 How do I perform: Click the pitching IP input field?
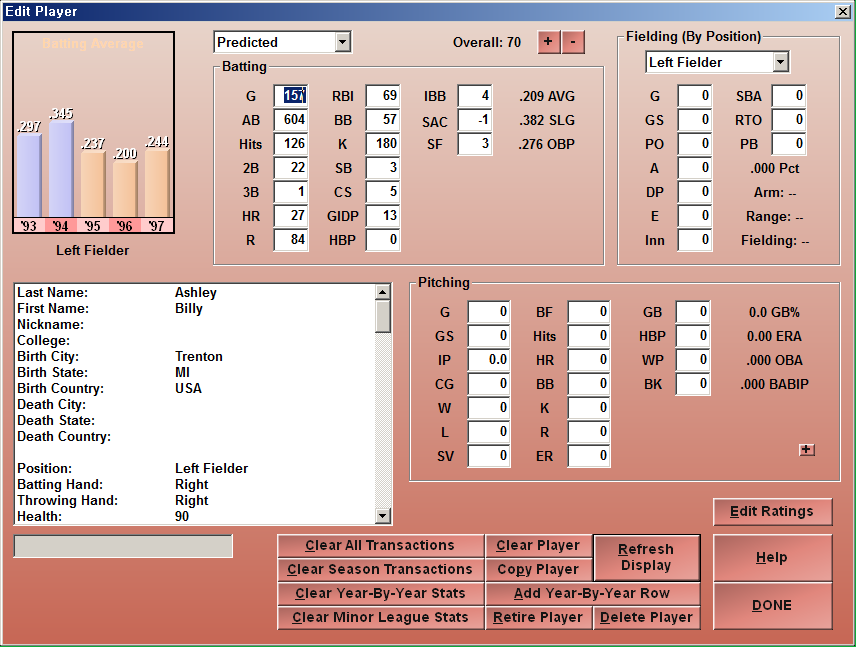tap(488, 360)
